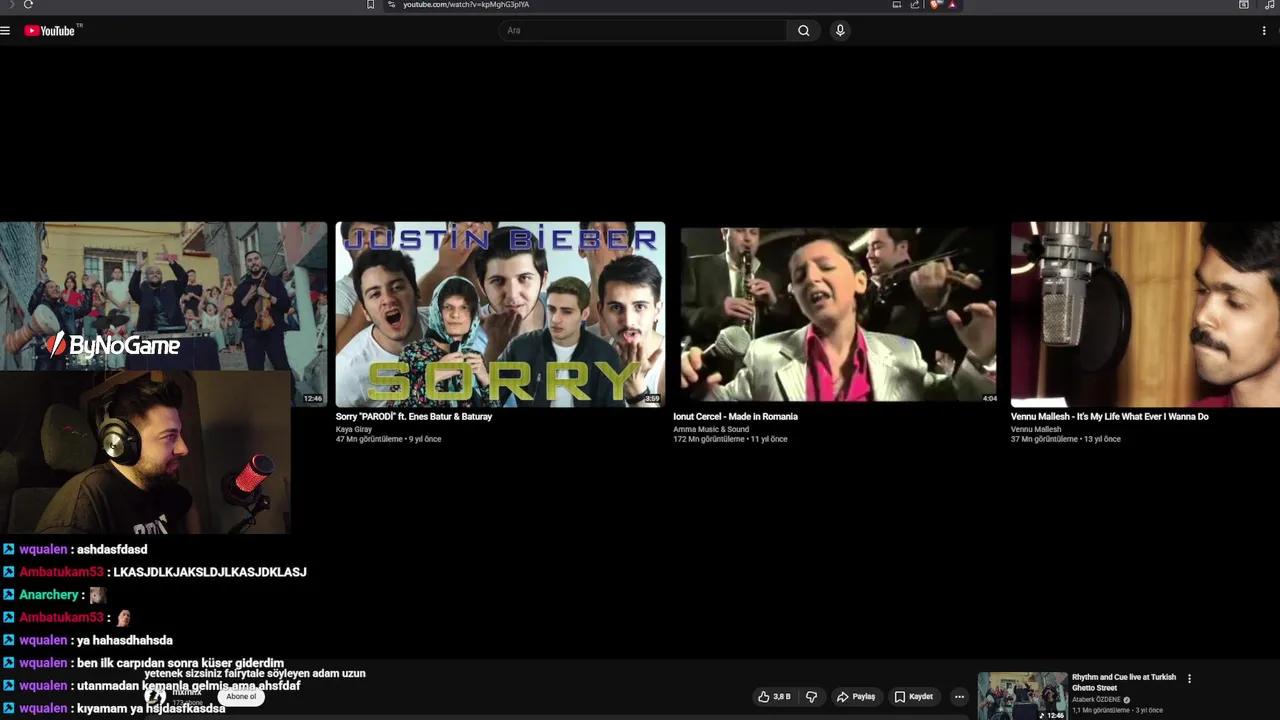Click the Anarchery chat username
Viewport: 1280px width, 720px height.
pyautogui.click(x=48, y=595)
